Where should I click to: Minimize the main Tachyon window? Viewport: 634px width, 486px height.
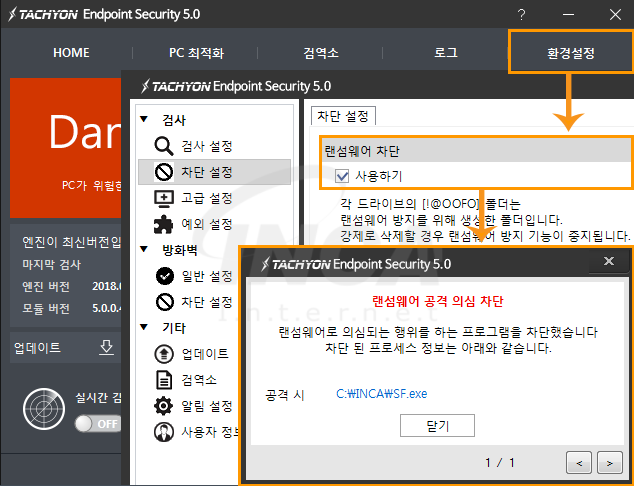click(x=568, y=15)
